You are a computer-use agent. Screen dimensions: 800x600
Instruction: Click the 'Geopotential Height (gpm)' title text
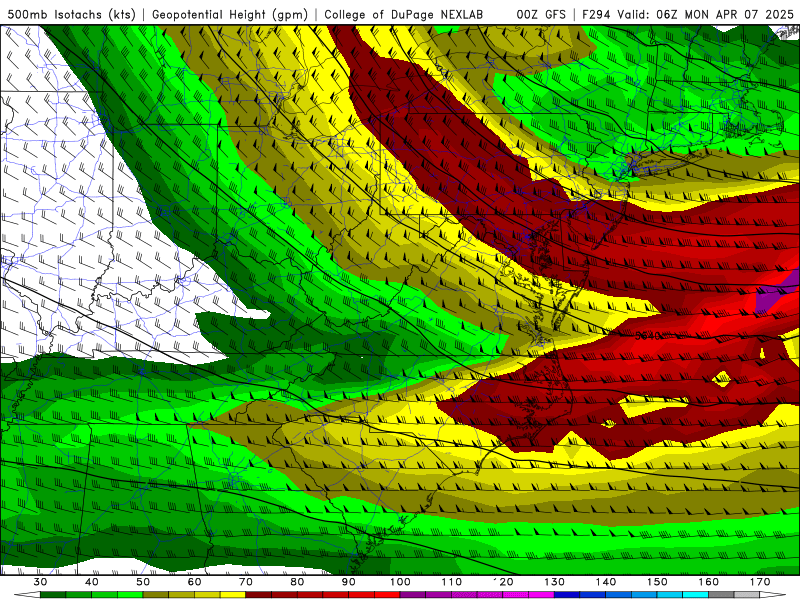[x=230, y=15]
